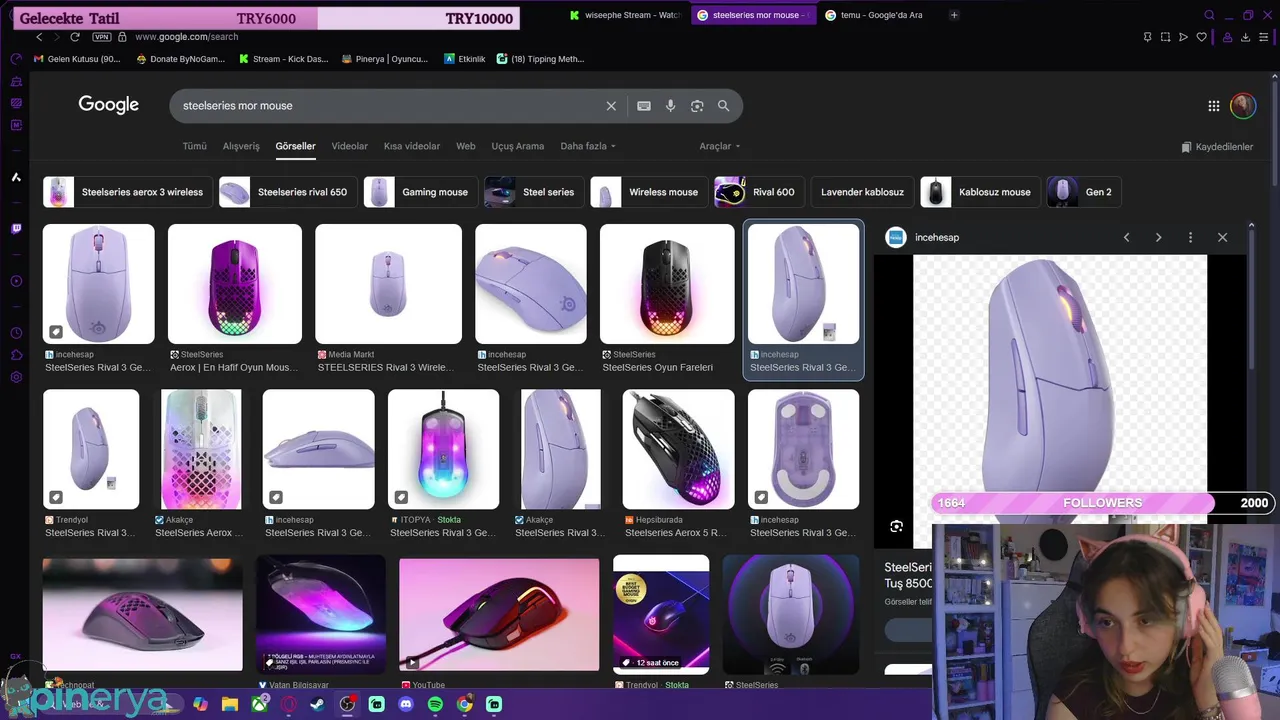Open Discord from the taskbar
The width and height of the screenshot is (1280, 720).
405,704
